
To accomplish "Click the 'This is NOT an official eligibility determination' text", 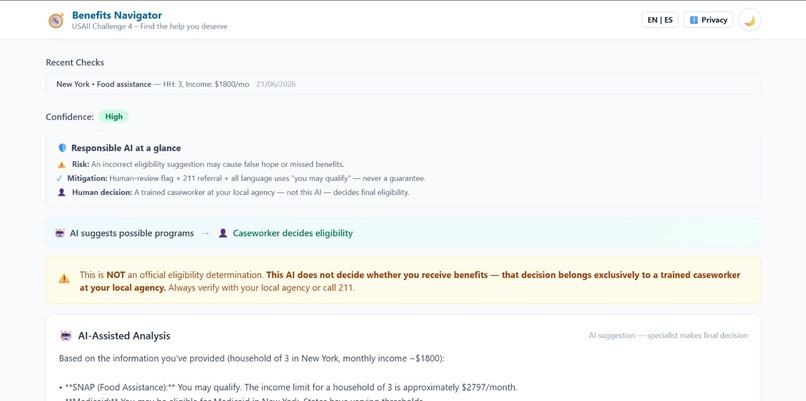I will pos(172,275).
